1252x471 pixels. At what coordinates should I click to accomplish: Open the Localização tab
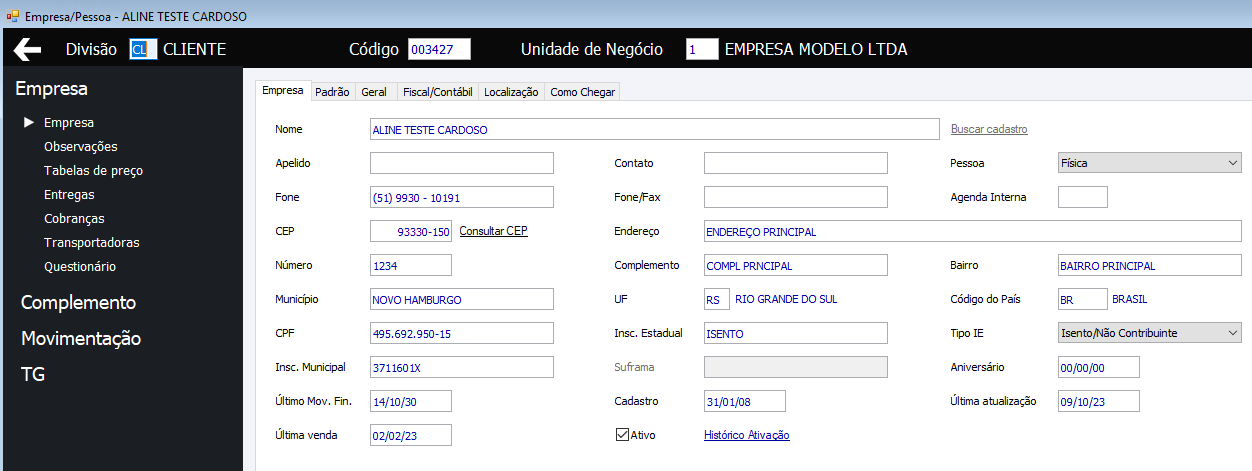tap(511, 92)
